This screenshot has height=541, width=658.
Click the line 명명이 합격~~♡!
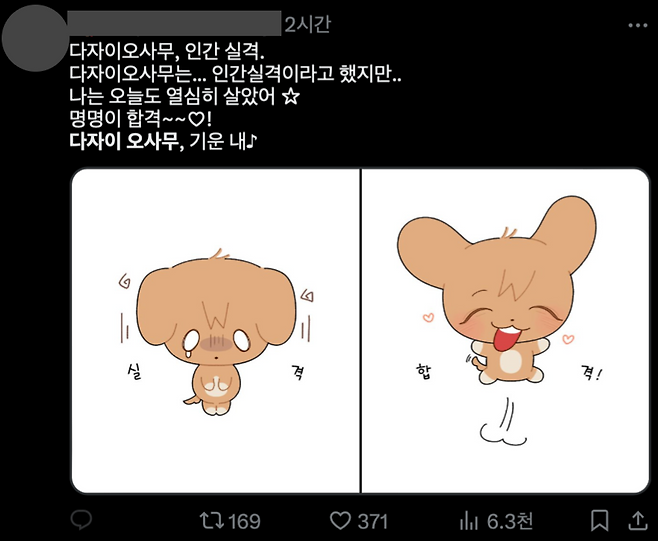point(140,119)
